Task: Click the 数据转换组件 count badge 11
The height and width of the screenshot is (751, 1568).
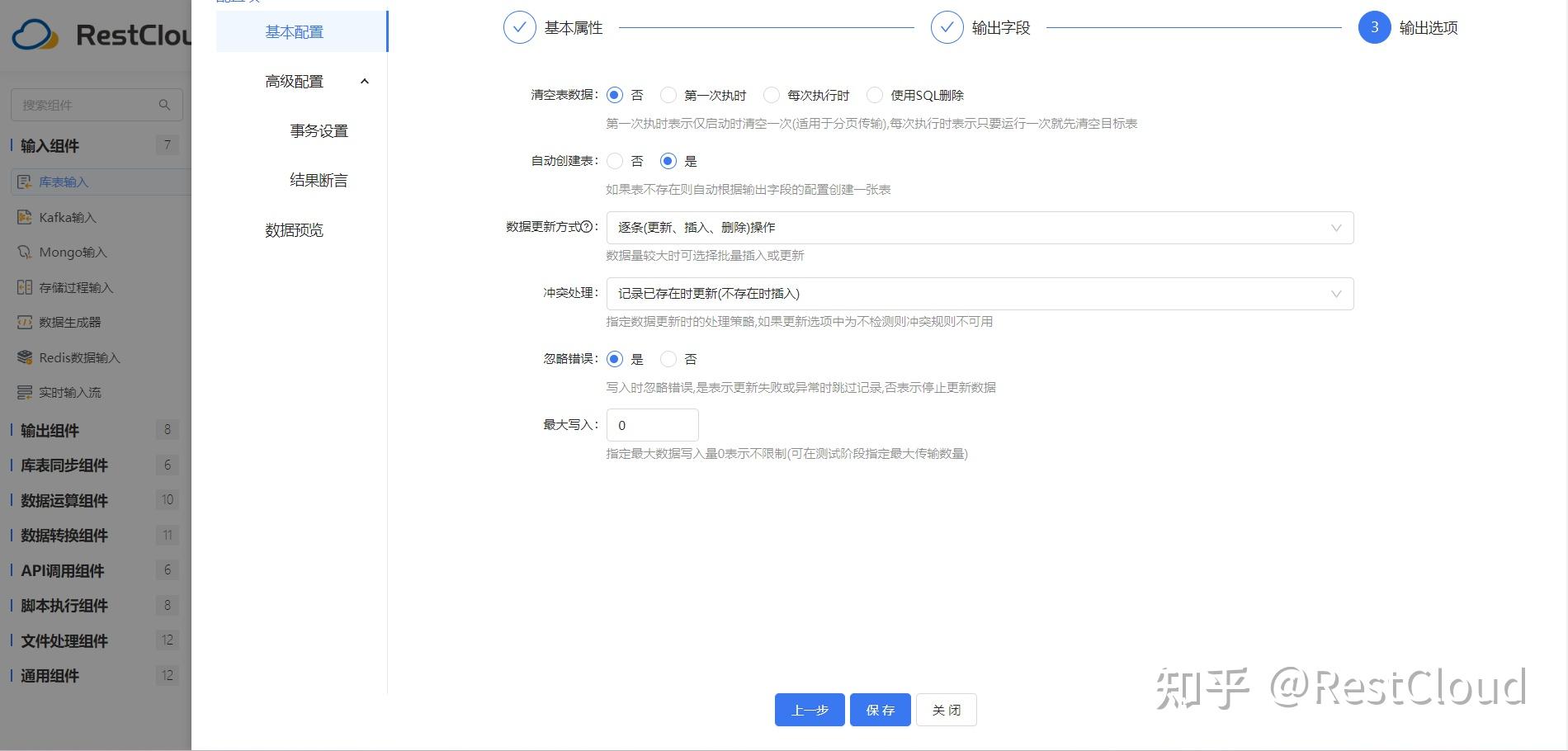Action: [168, 535]
